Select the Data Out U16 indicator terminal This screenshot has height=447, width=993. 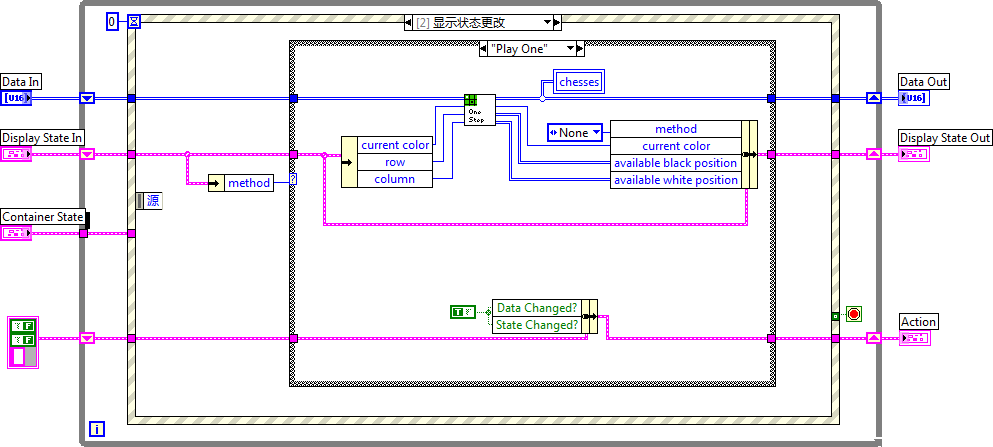coord(915,98)
